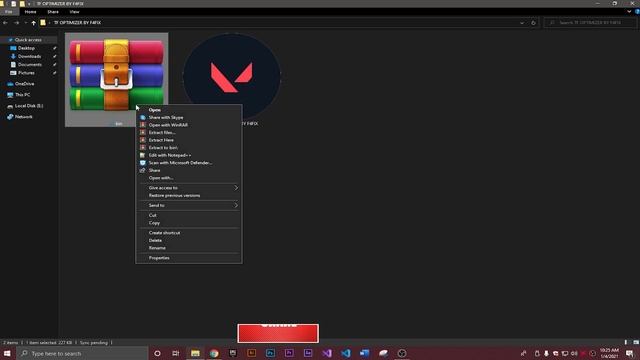Open the recent locations dropdown

25,23
